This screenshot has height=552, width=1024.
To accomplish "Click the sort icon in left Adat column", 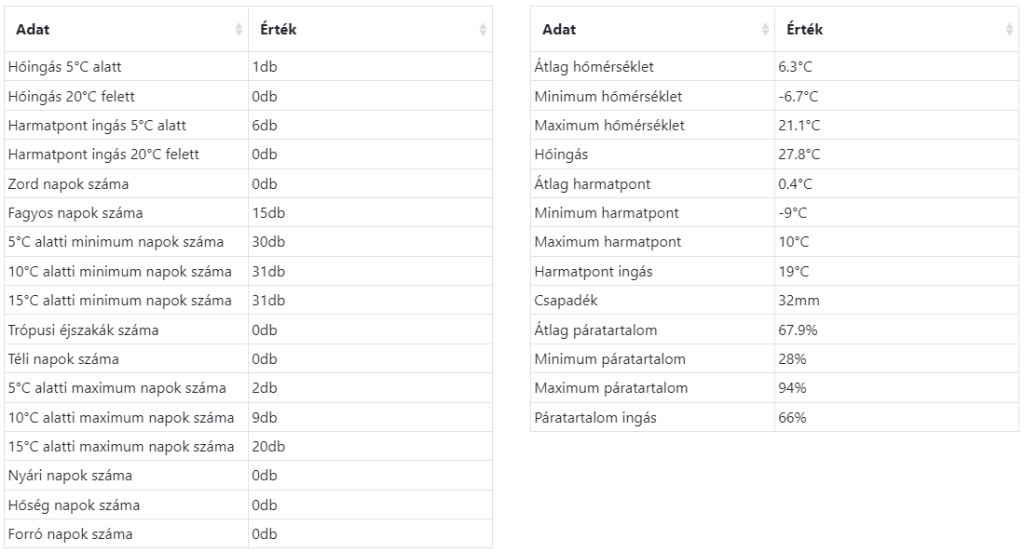I will pos(239,30).
